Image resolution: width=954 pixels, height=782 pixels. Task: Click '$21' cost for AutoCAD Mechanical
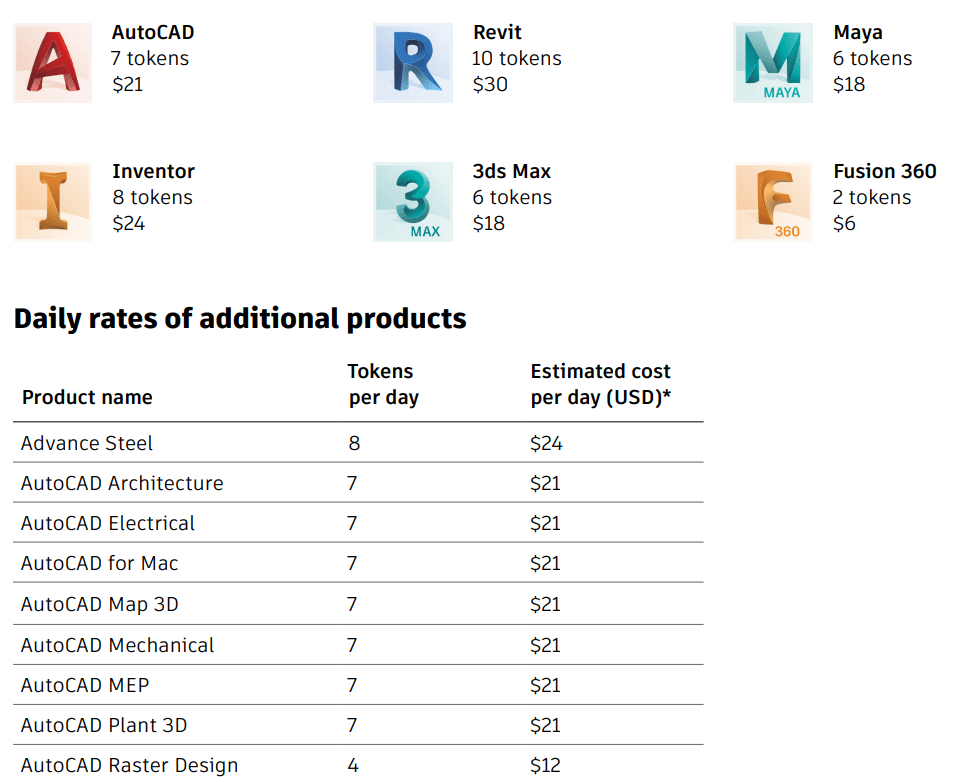click(x=545, y=645)
